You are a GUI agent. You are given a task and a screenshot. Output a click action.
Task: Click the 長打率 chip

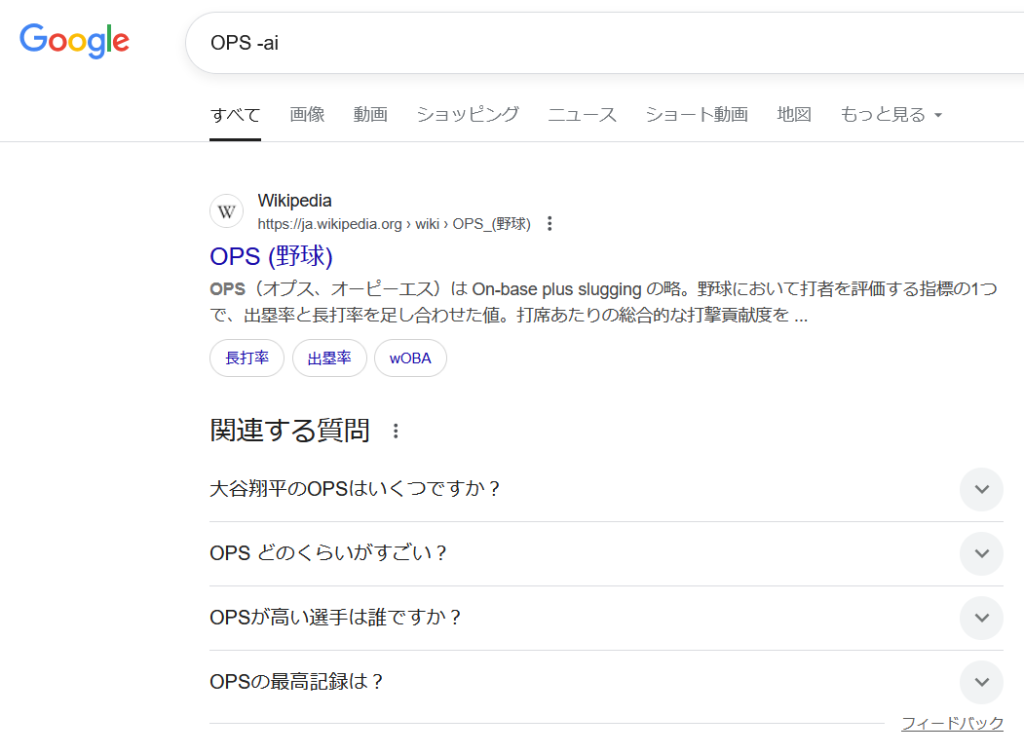(247, 358)
